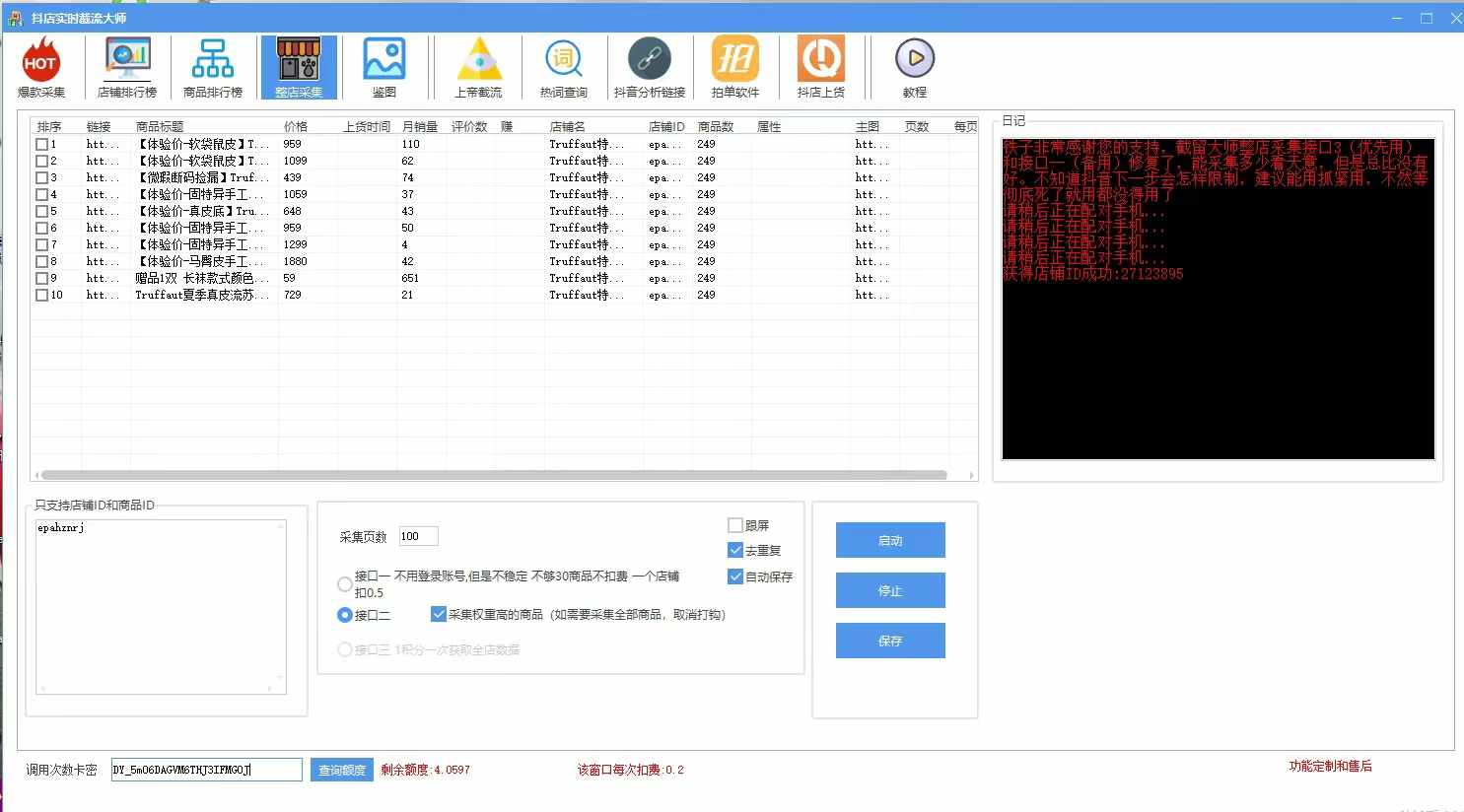Click the red log 日记 console area
Viewport: 1464px width, 812px height.
1219,299
